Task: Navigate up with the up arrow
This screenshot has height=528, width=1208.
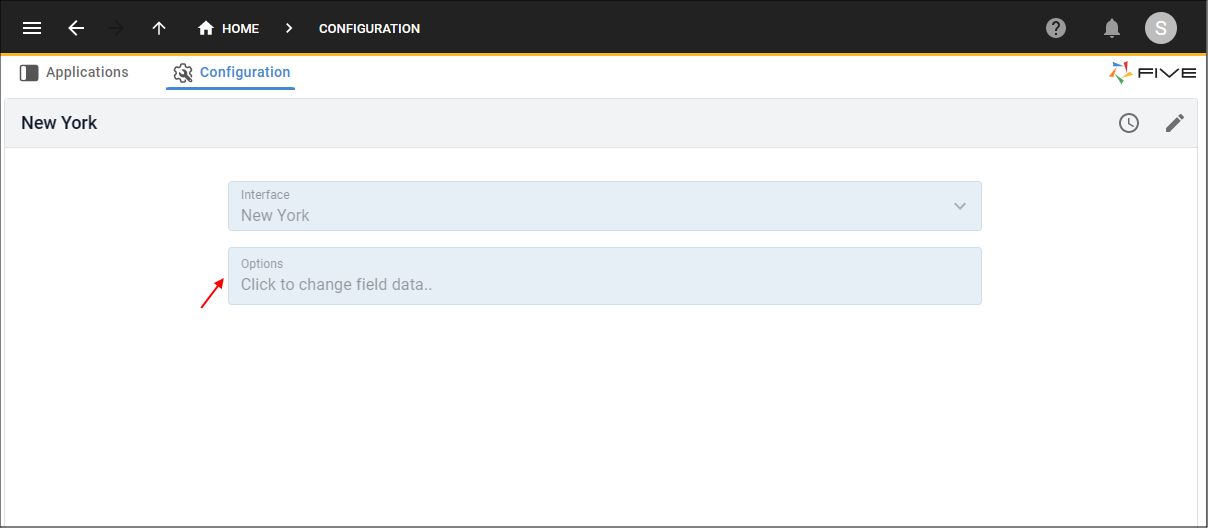Action: [x=159, y=28]
